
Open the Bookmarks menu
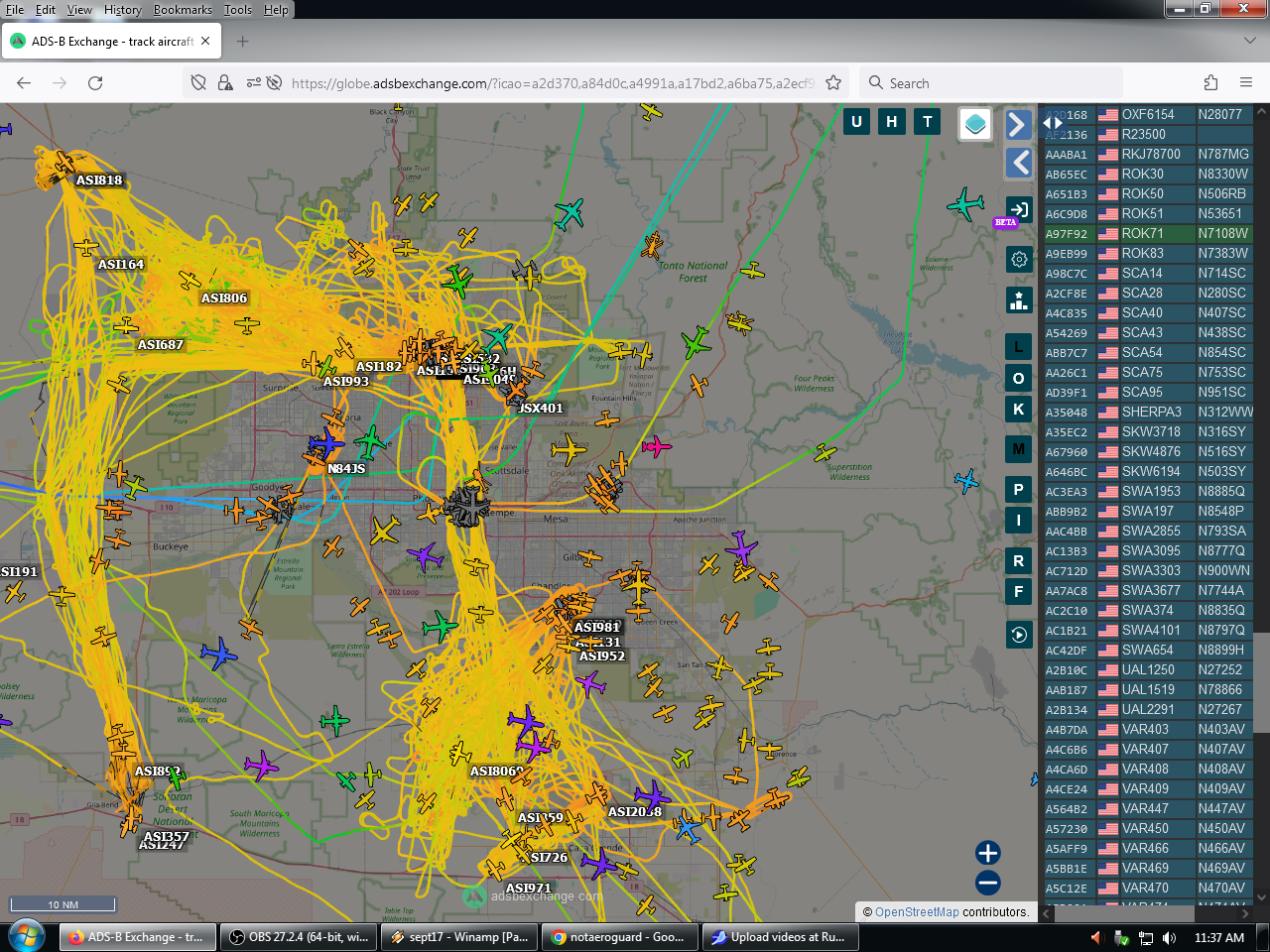tap(183, 10)
